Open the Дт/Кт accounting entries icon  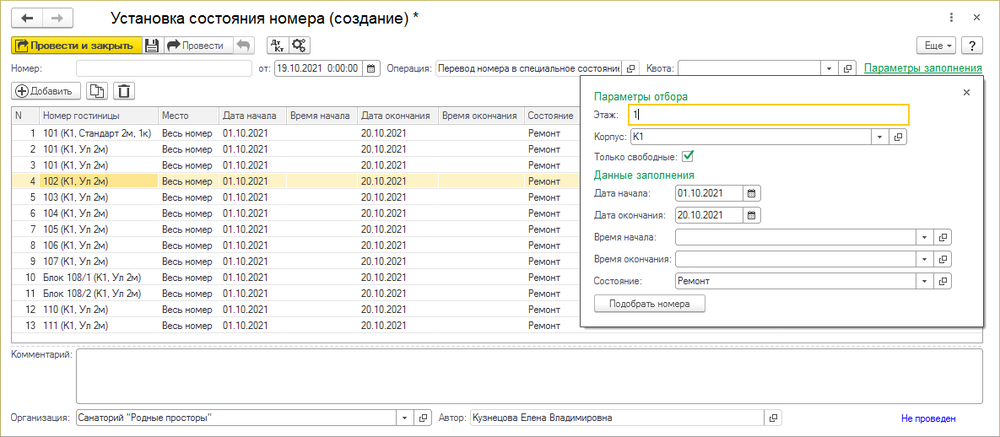point(277,45)
